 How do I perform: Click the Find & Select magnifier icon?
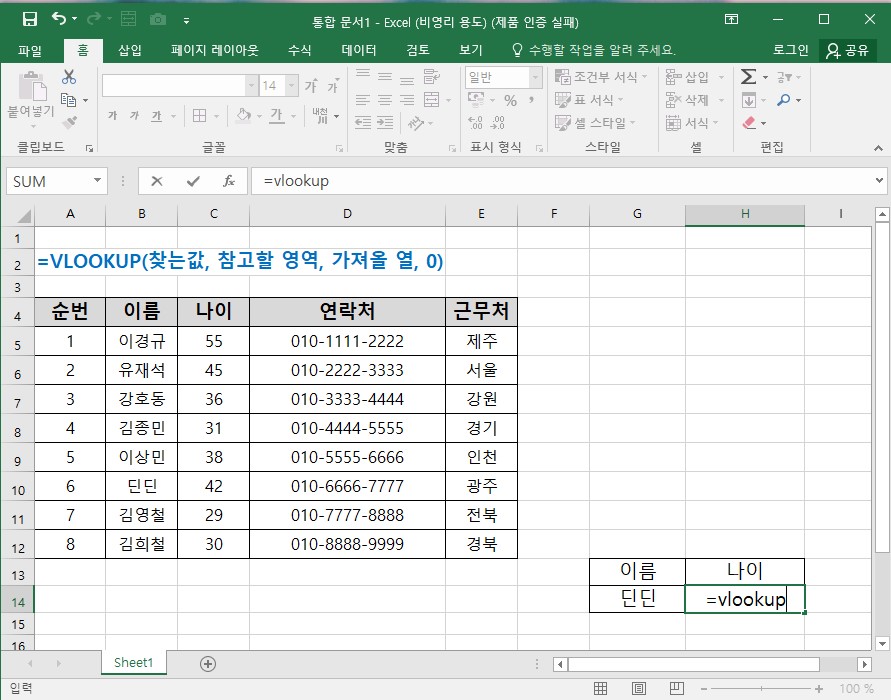pyautogui.click(x=784, y=100)
